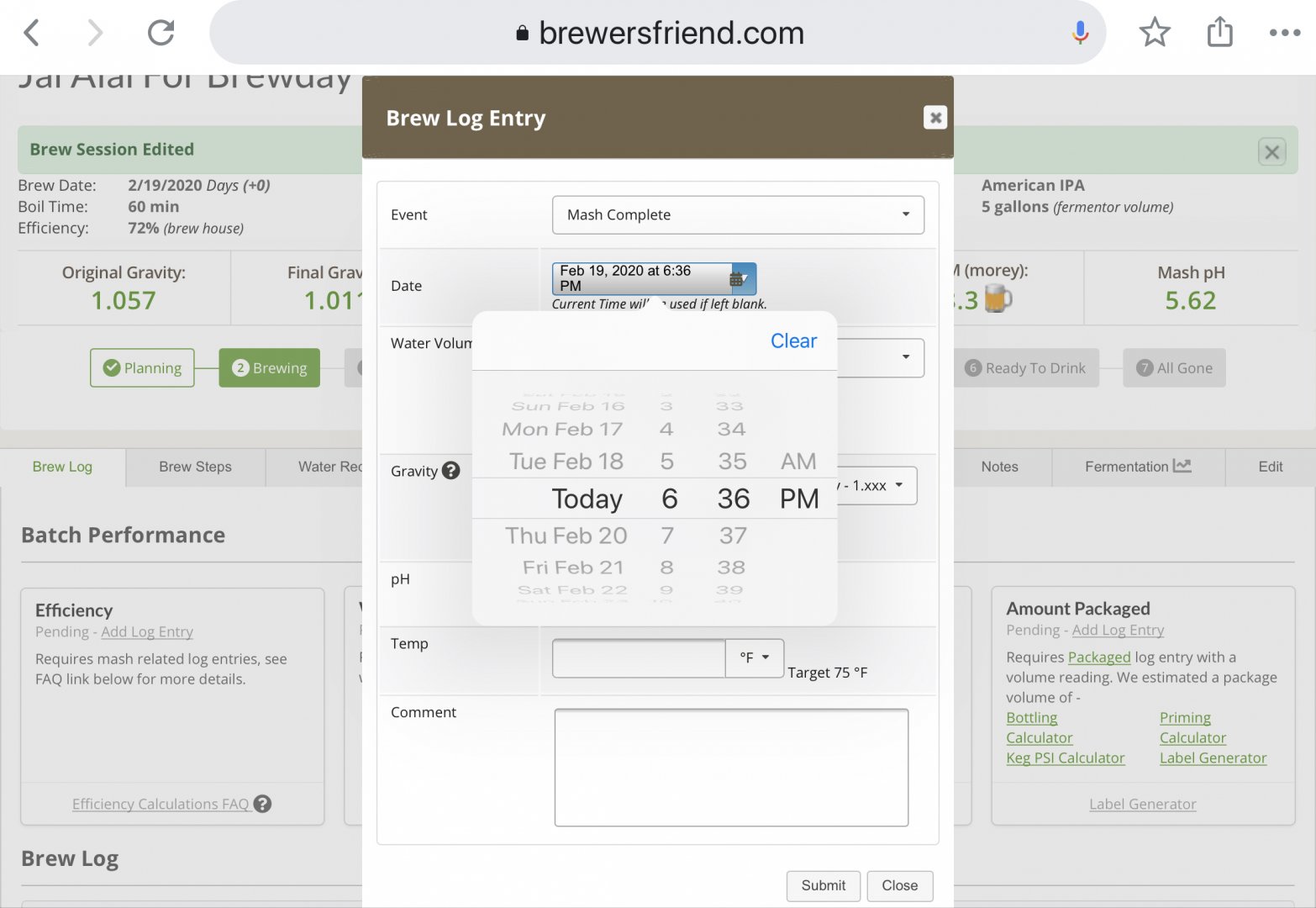Open the Fermentation tab
The image size is (1316, 908).
pos(1138,467)
